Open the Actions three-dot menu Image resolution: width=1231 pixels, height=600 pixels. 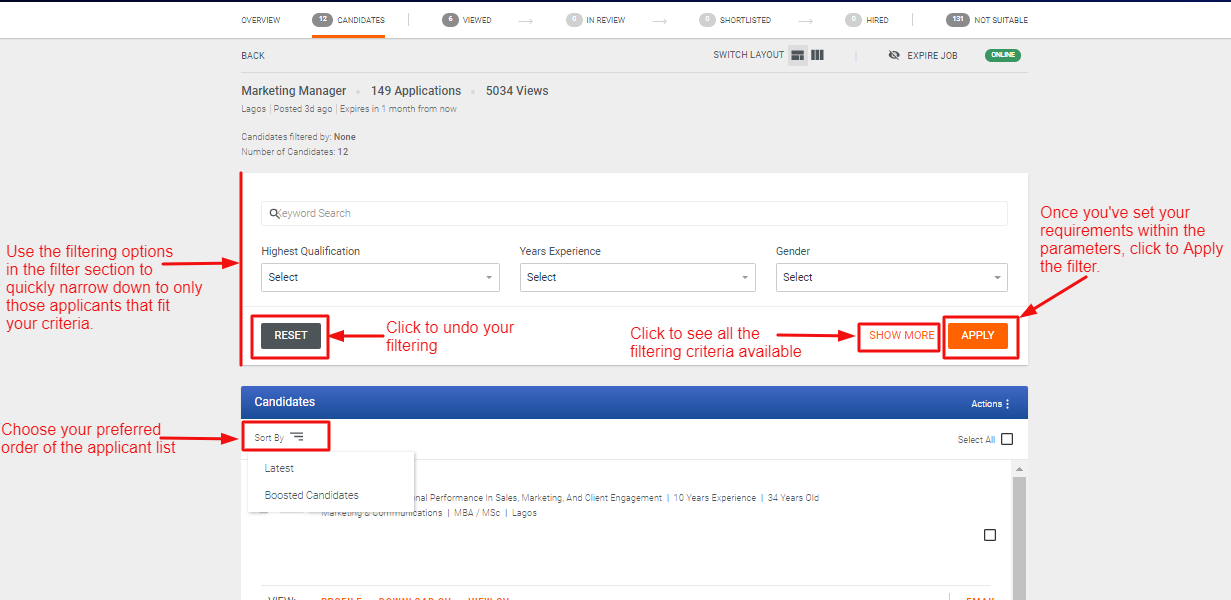[x=1007, y=404]
